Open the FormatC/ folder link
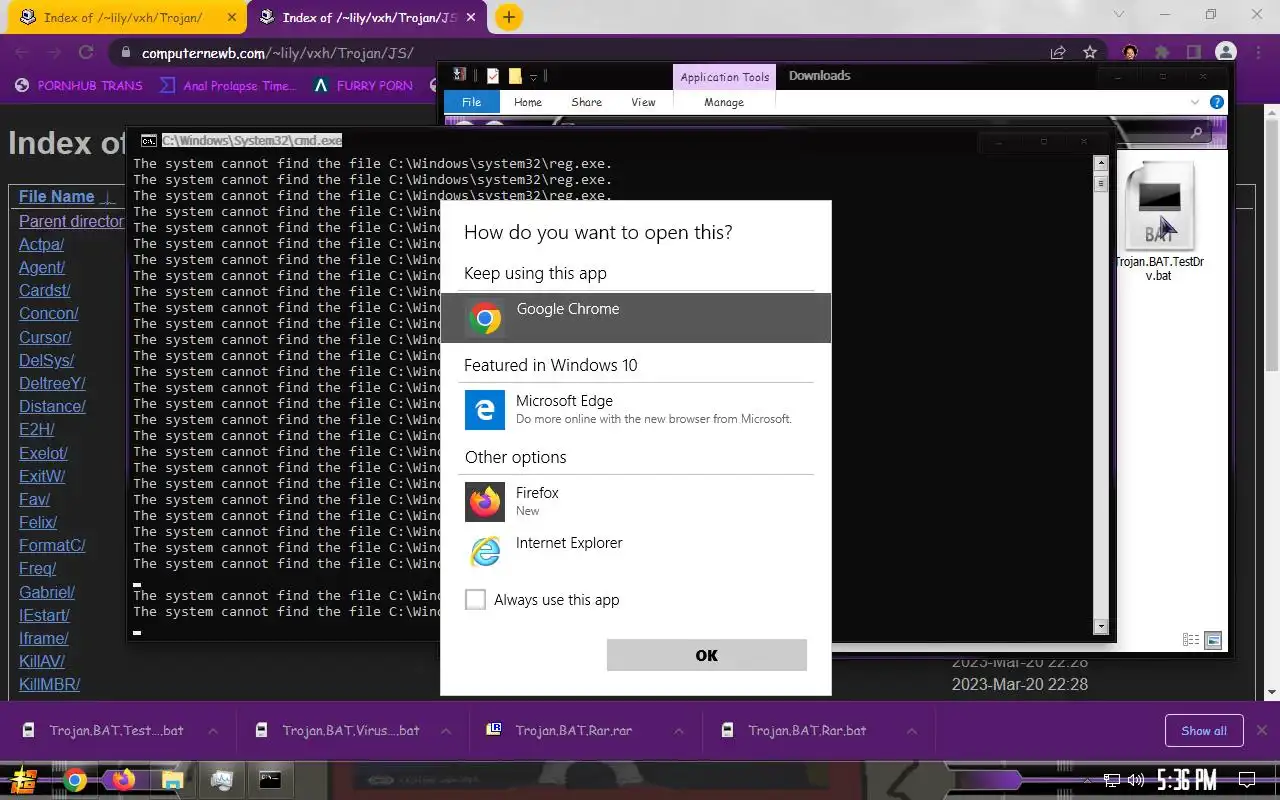The width and height of the screenshot is (1280, 800). click(x=52, y=545)
